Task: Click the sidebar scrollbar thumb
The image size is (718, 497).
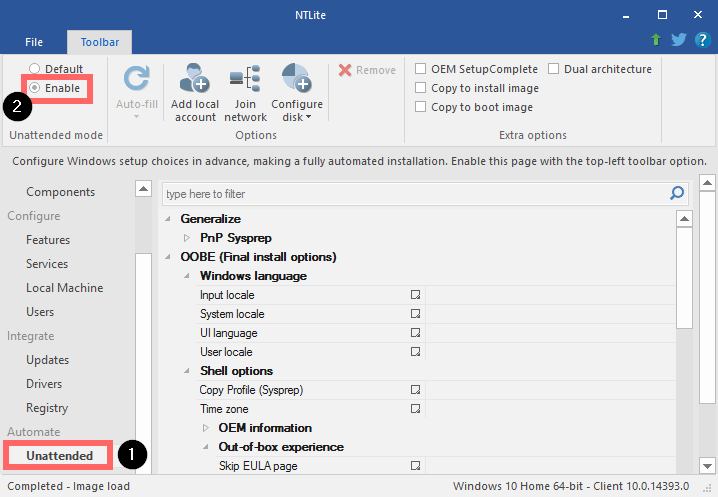Action: 143,362
